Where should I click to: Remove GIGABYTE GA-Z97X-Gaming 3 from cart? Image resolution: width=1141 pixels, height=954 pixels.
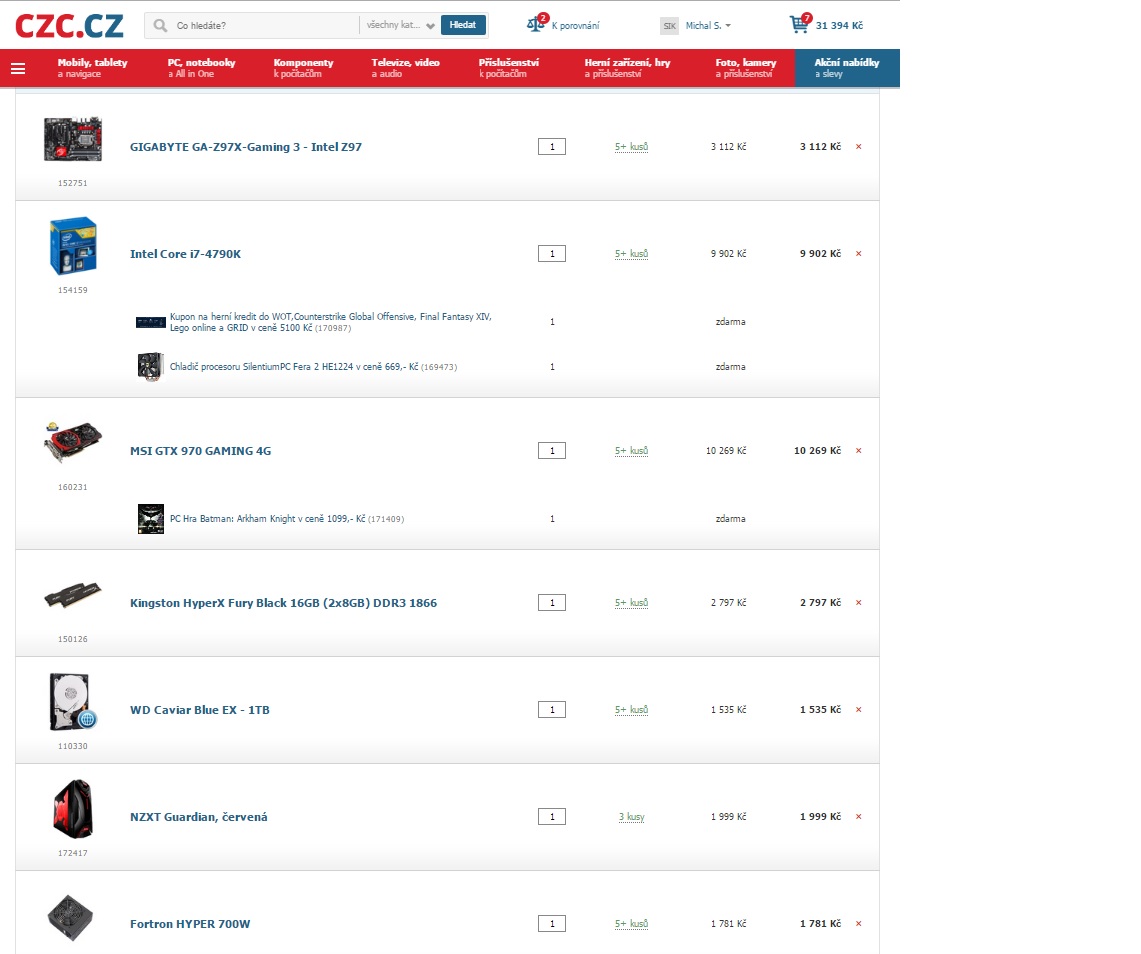pyautogui.click(x=859, y=147)
